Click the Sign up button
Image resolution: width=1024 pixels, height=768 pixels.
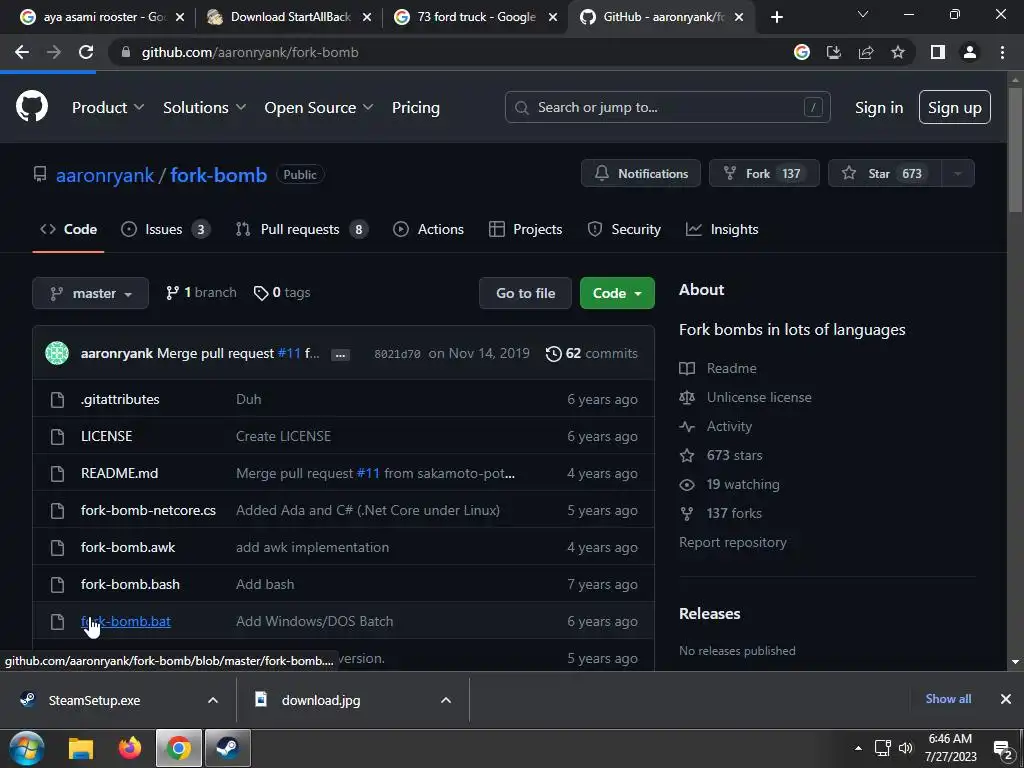(954, 107)
